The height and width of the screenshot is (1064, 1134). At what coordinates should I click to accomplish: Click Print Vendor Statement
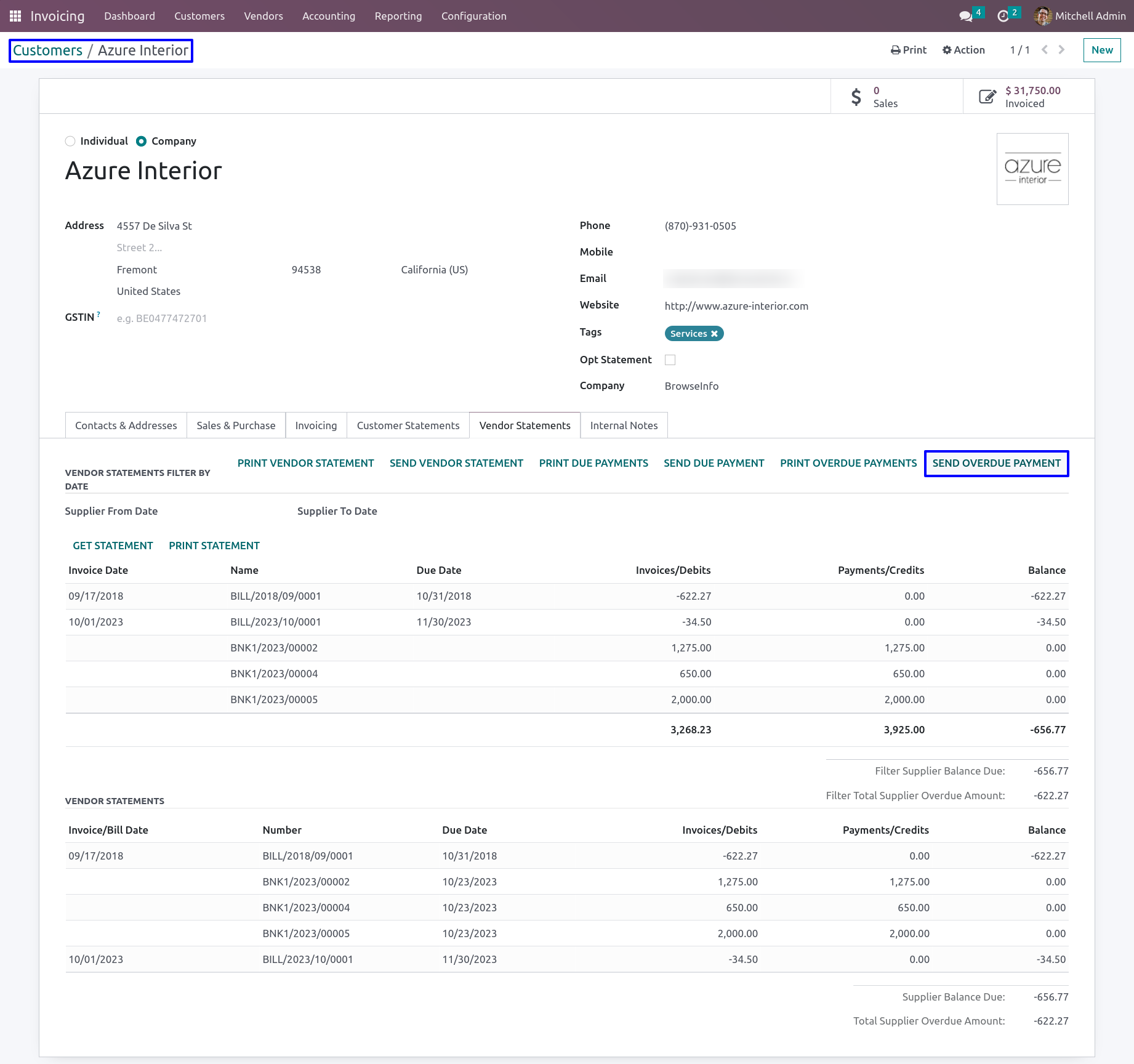(x=306, y=463)
